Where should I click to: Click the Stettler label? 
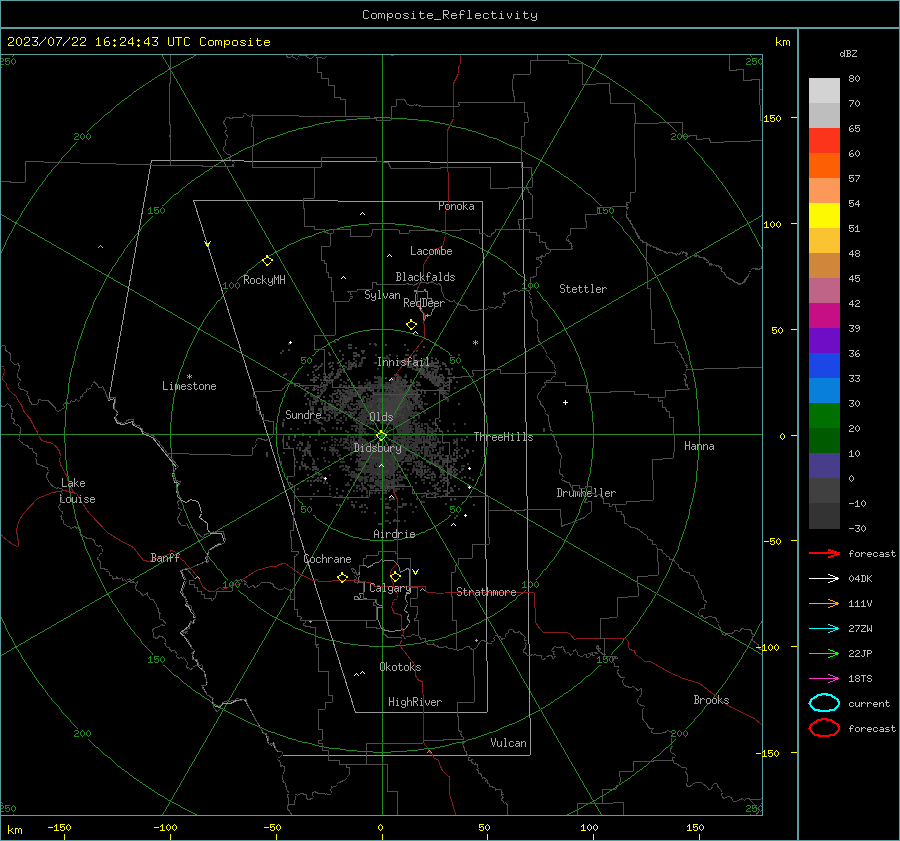[583, 289]
